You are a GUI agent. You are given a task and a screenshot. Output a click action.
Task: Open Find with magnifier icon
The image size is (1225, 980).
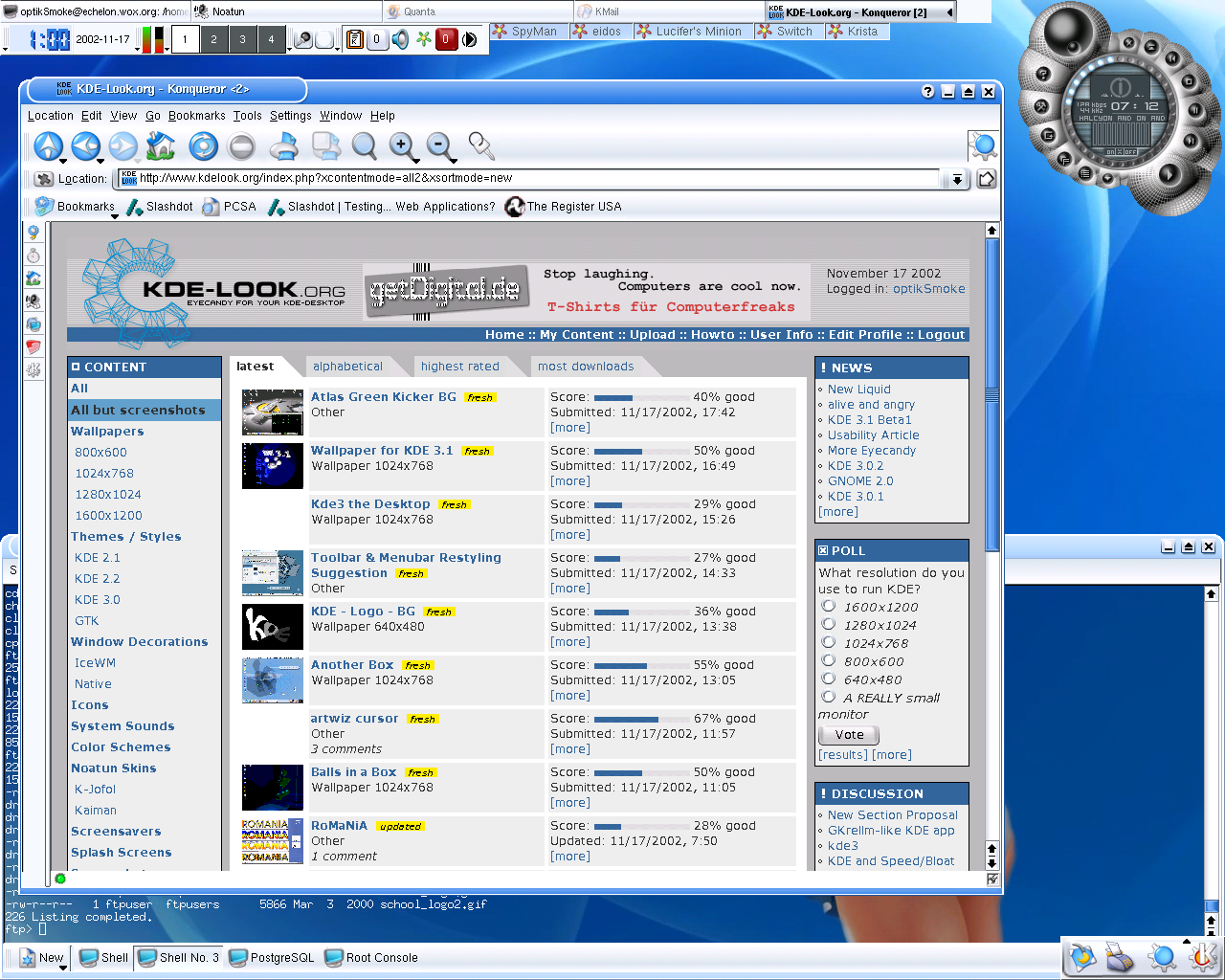click(364, 145)
